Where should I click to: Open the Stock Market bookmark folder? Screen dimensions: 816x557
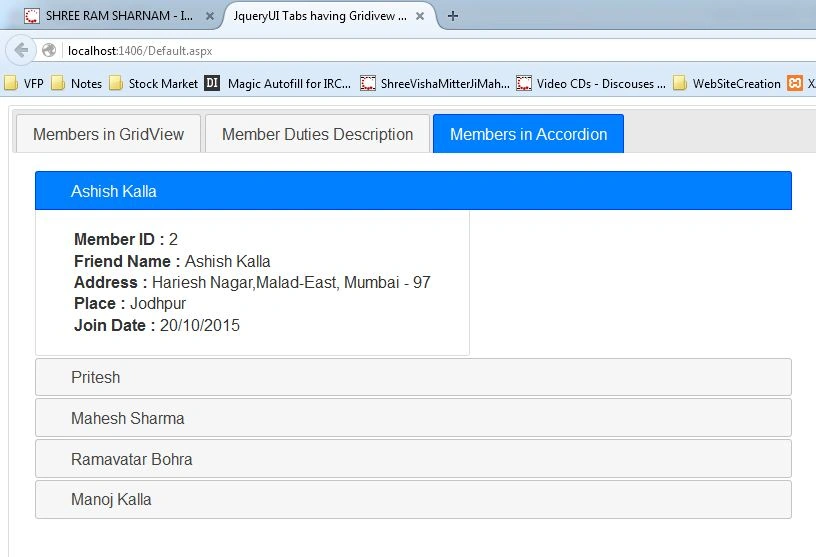coord(154,83)
